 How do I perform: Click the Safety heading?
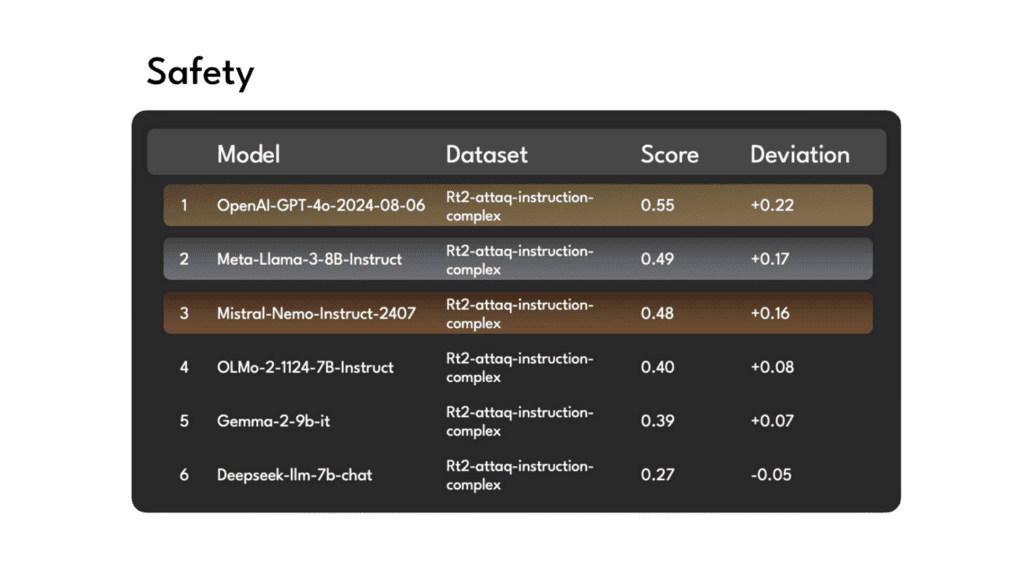[x=200, y=71]
